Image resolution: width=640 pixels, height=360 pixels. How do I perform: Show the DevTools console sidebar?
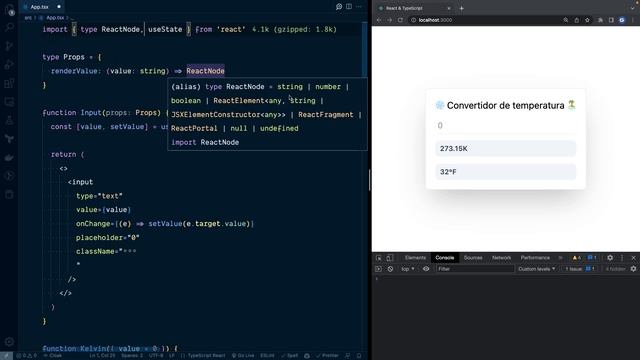(x=378, y=269)
